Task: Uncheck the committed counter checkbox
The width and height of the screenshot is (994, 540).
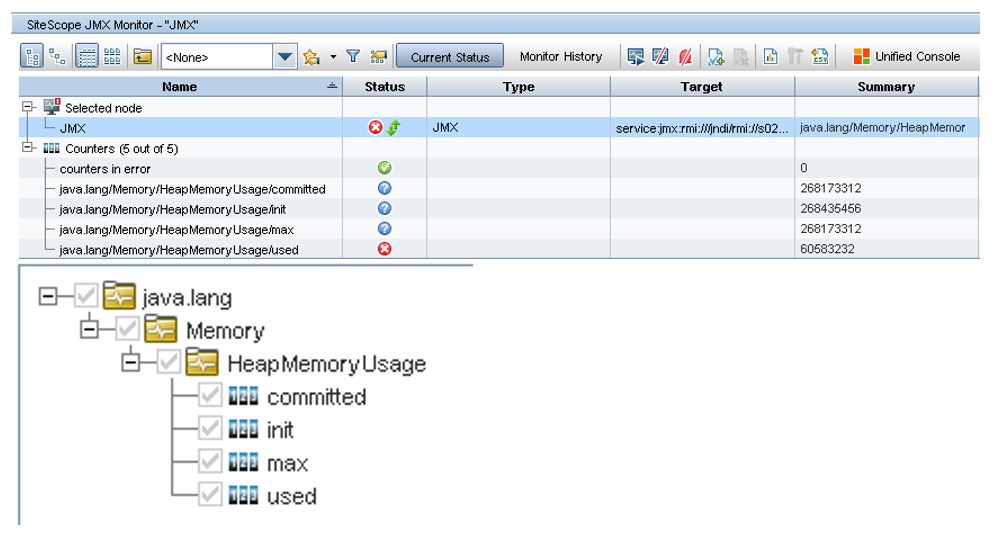Action: [209, 397]
